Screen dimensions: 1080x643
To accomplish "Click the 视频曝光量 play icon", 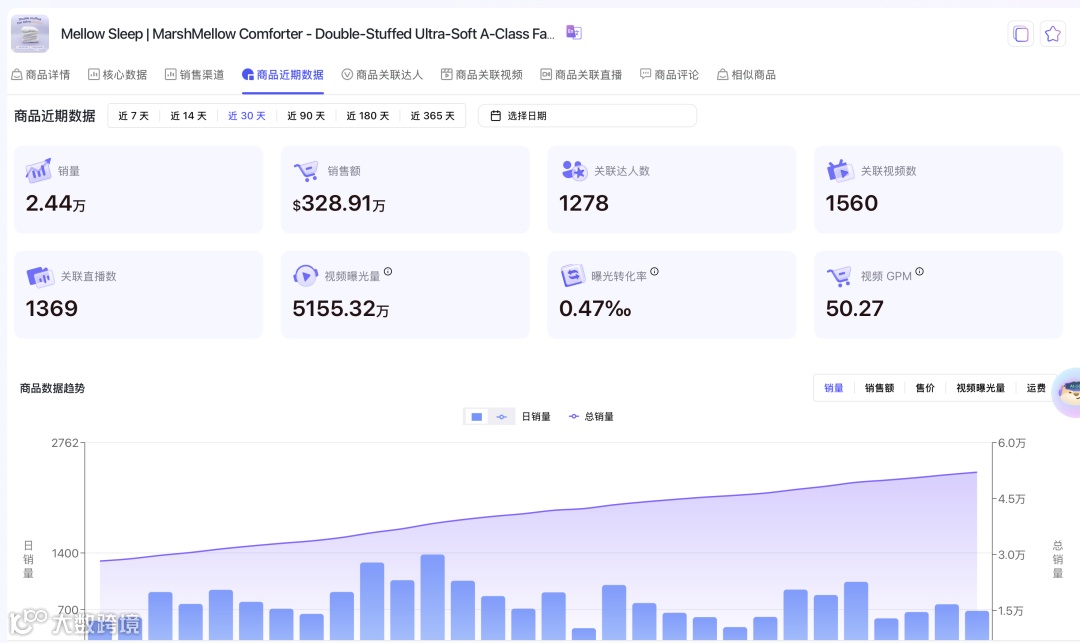I will coord(305,275).
